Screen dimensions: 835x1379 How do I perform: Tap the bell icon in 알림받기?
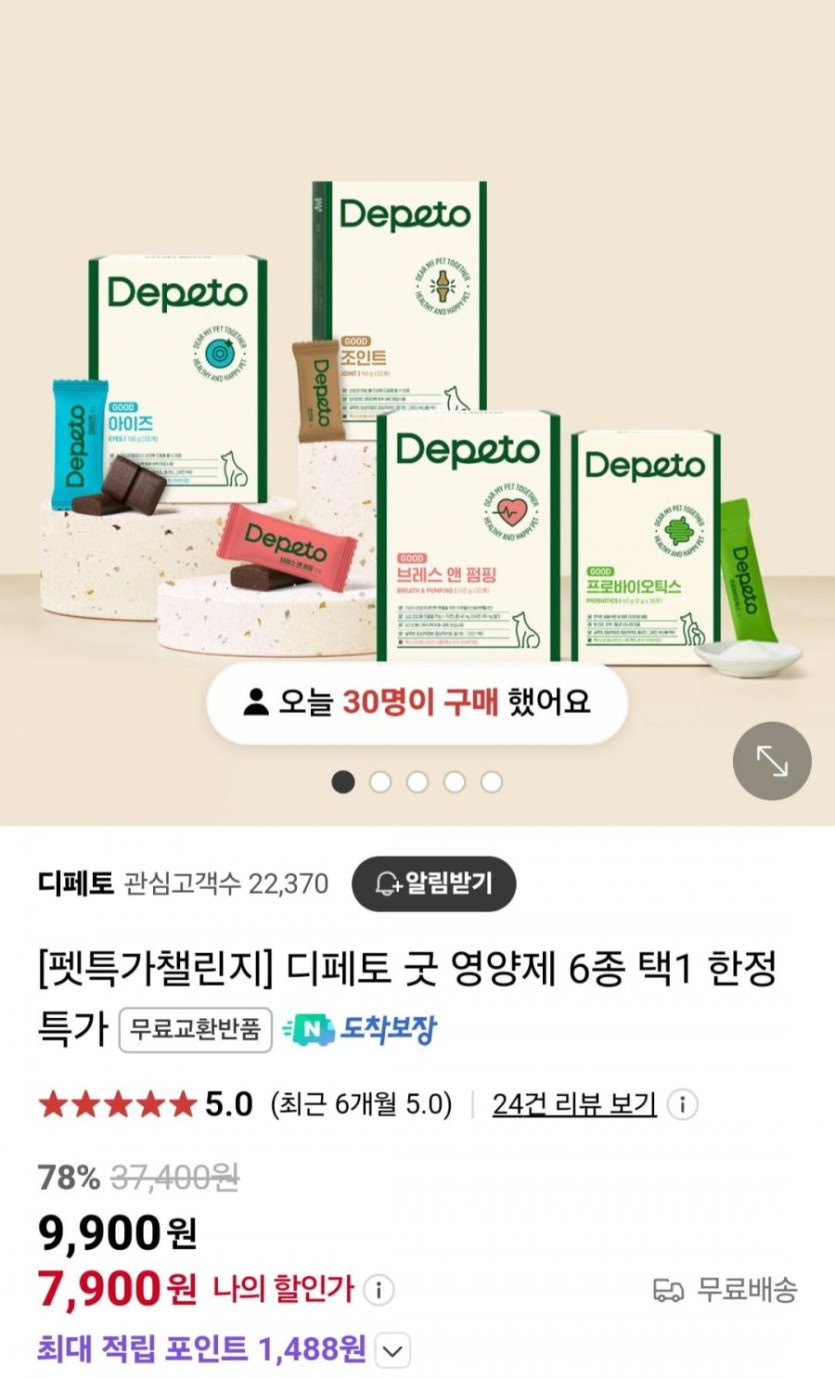point(387,884)
